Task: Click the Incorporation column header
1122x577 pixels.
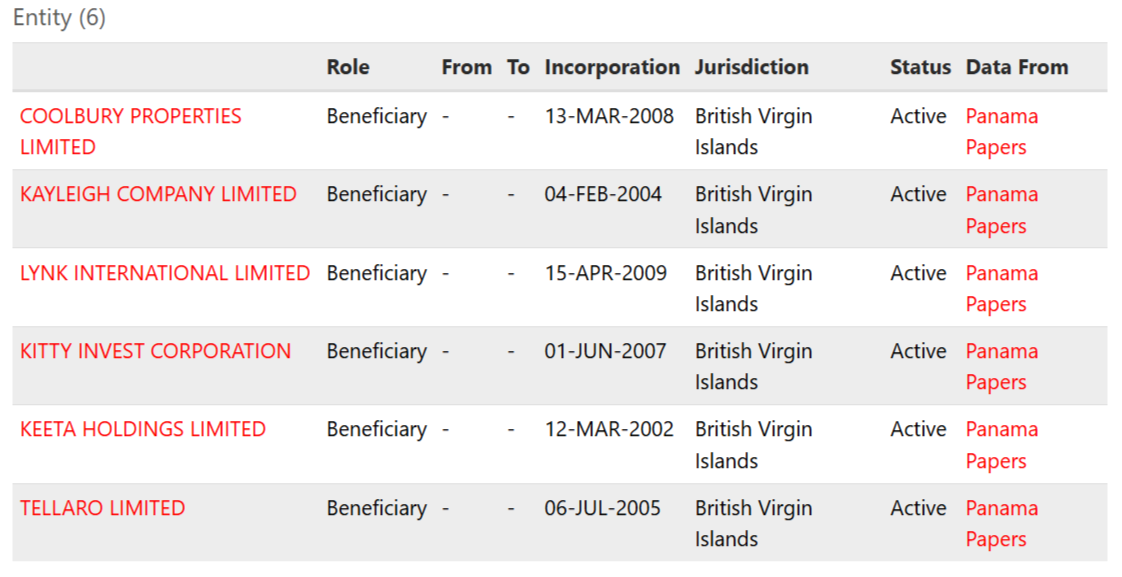Action: click(612, 67)
